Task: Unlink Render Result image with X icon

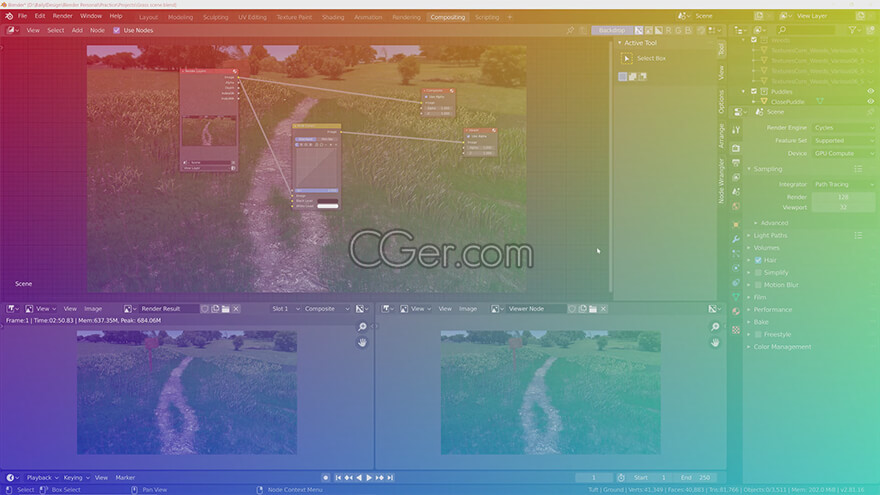Action: (236, 309)
